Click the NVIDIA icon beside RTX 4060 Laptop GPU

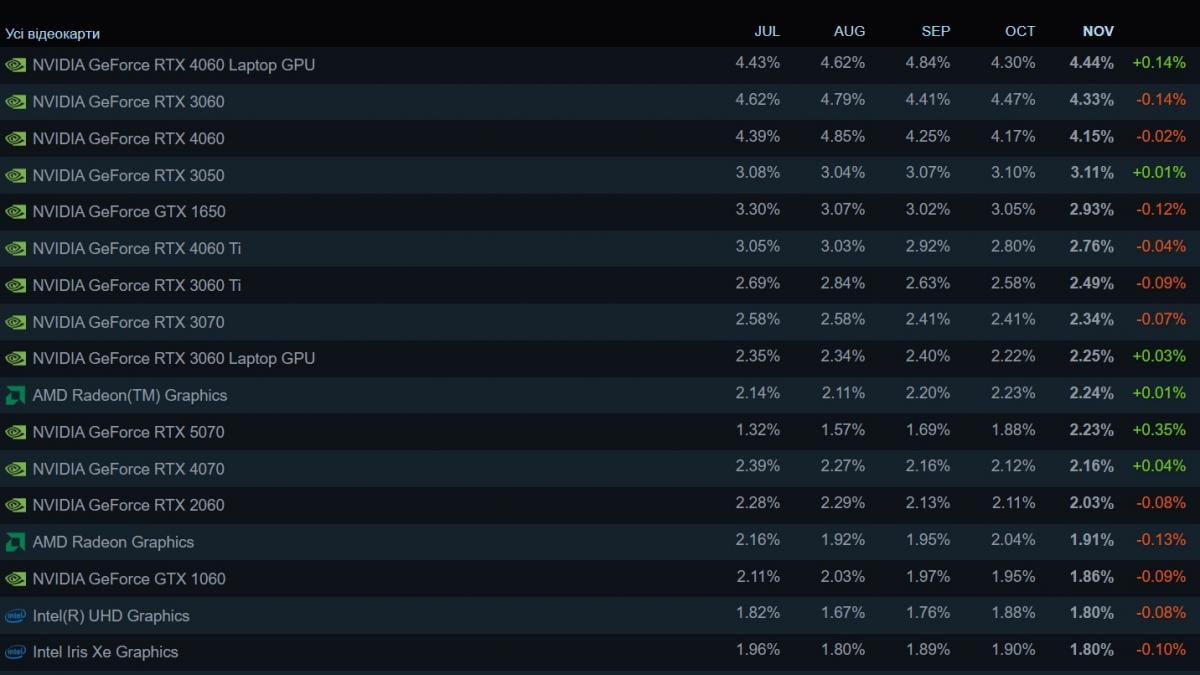pos(15,64)
